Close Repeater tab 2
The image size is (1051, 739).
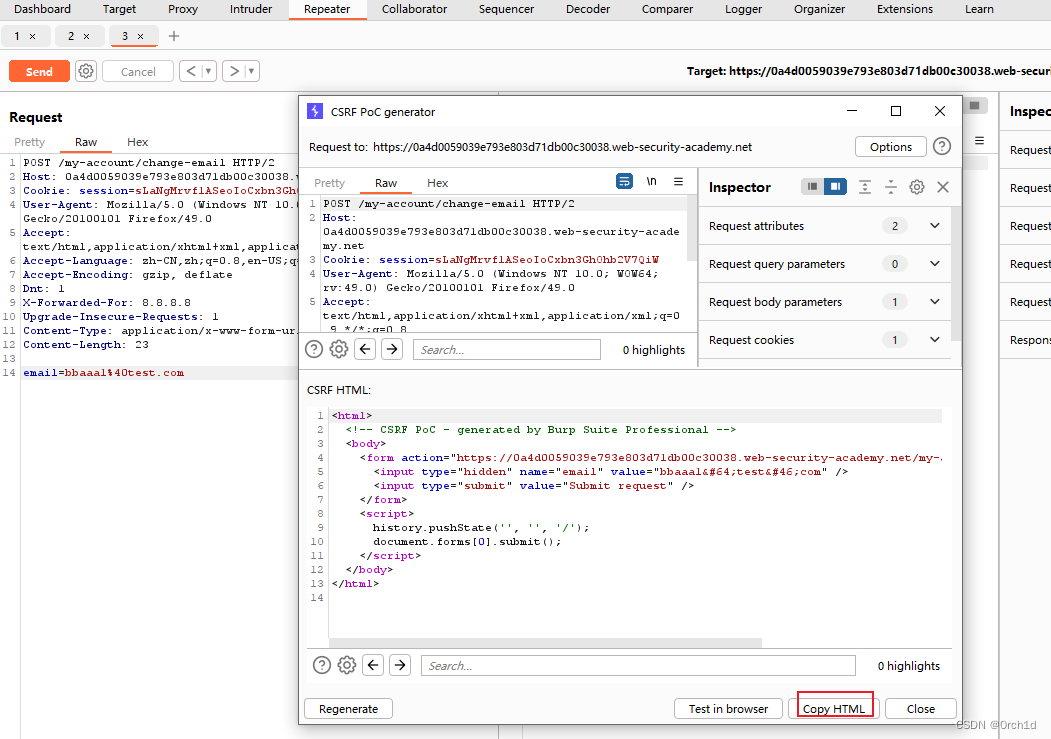click(86, 36)
